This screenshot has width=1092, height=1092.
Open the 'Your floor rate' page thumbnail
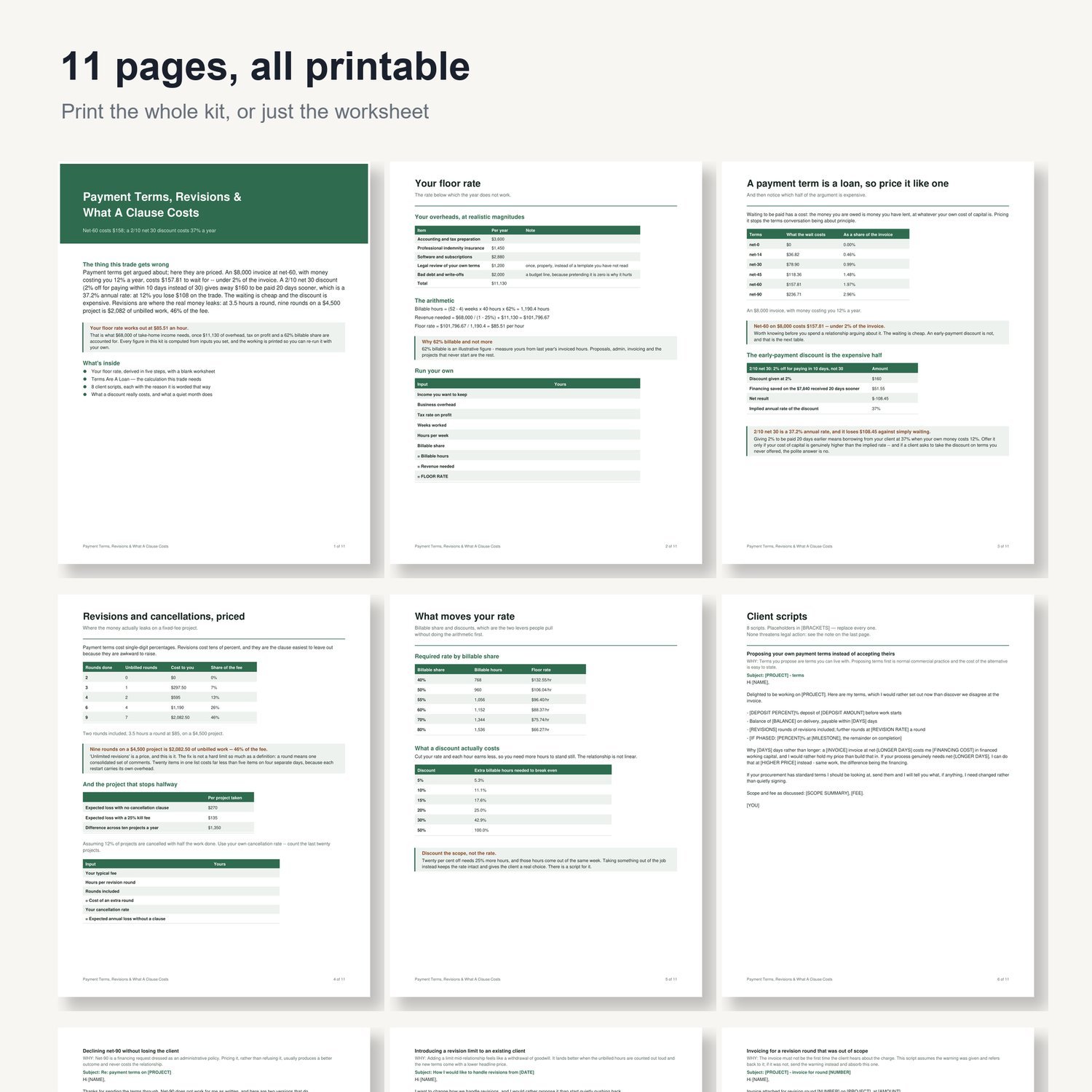pos(546,363)
